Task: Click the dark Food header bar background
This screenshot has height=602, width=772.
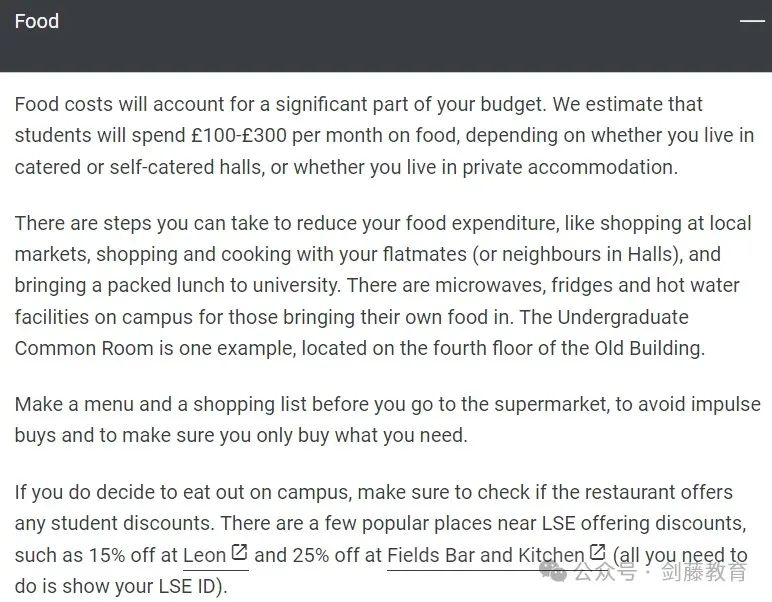Action: click(x=386, y=36)
